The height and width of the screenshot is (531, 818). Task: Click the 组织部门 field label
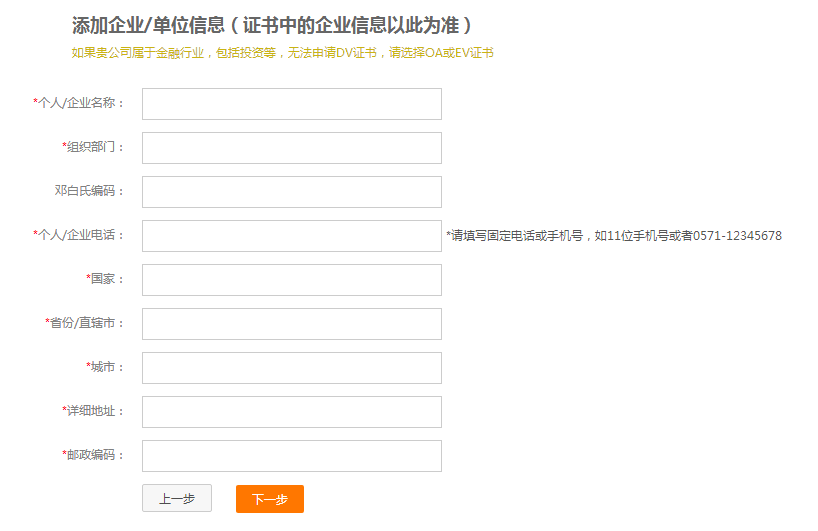pyautogui.click(x=93, y=147)
